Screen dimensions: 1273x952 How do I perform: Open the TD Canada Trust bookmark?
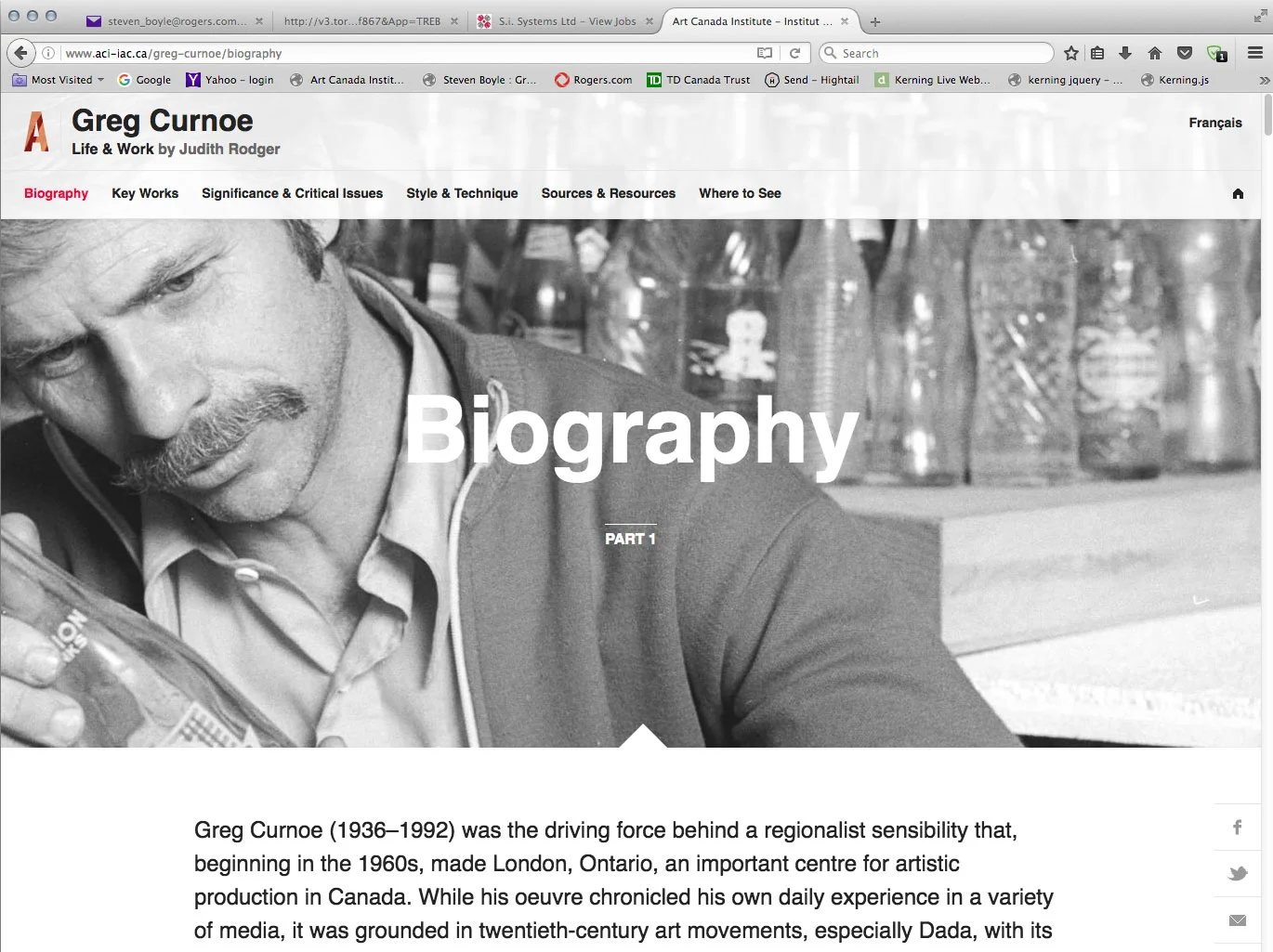click(x=699, y=80)
